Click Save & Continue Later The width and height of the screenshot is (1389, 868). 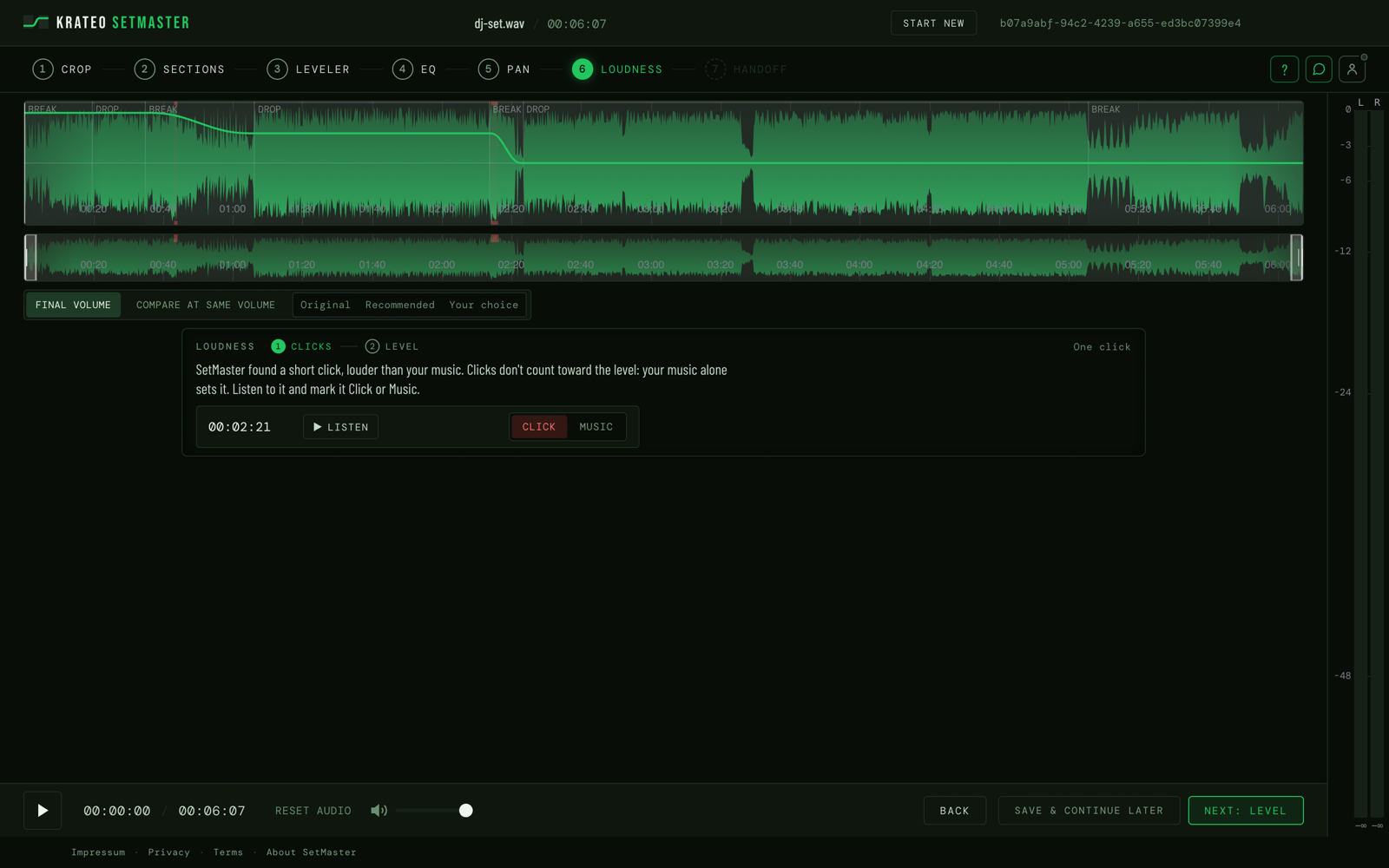(x=1089, y=811)
